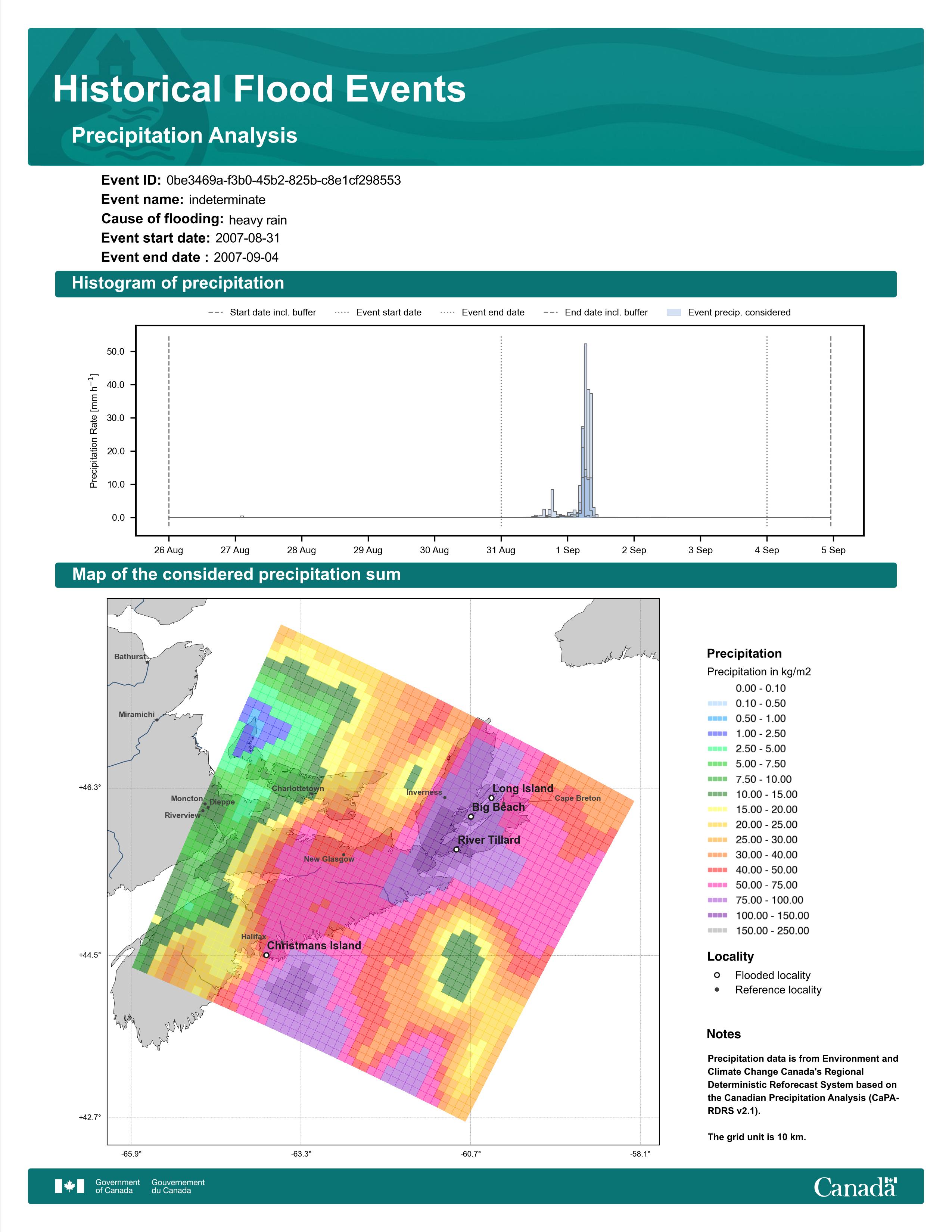Image resolution: width=952 pixels, height=1232 pixels.
Task: Click the Moncton label on the map
Action: pyautogui.click(x=187, y=798)
